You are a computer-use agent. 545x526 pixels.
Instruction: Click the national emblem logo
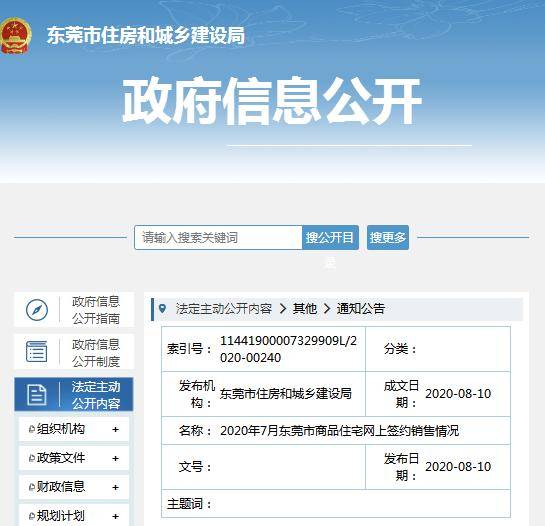click(x=15, y=36)
